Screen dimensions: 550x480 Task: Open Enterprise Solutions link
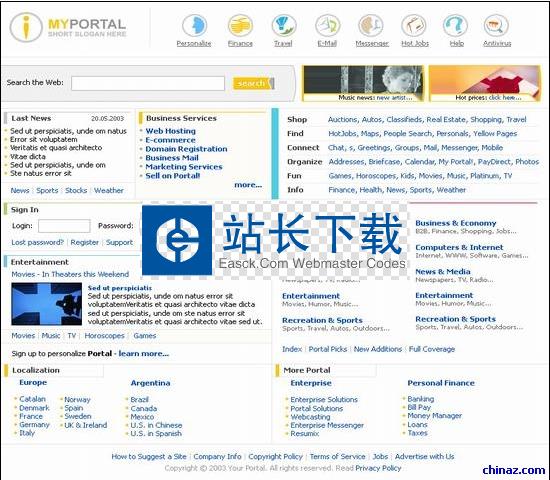tap(324, 400)
